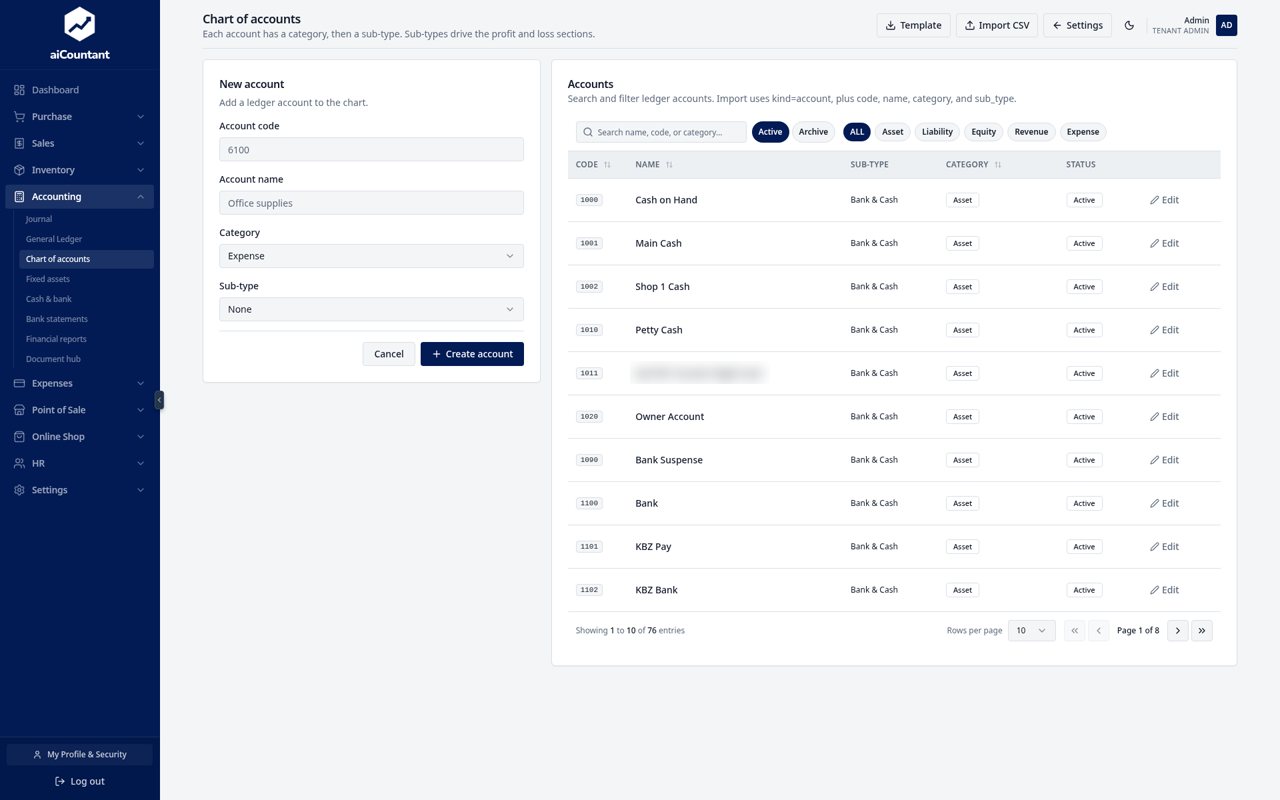1280x800 pixels.
Task: Open the Category dropdown
Action: [371, 256]
